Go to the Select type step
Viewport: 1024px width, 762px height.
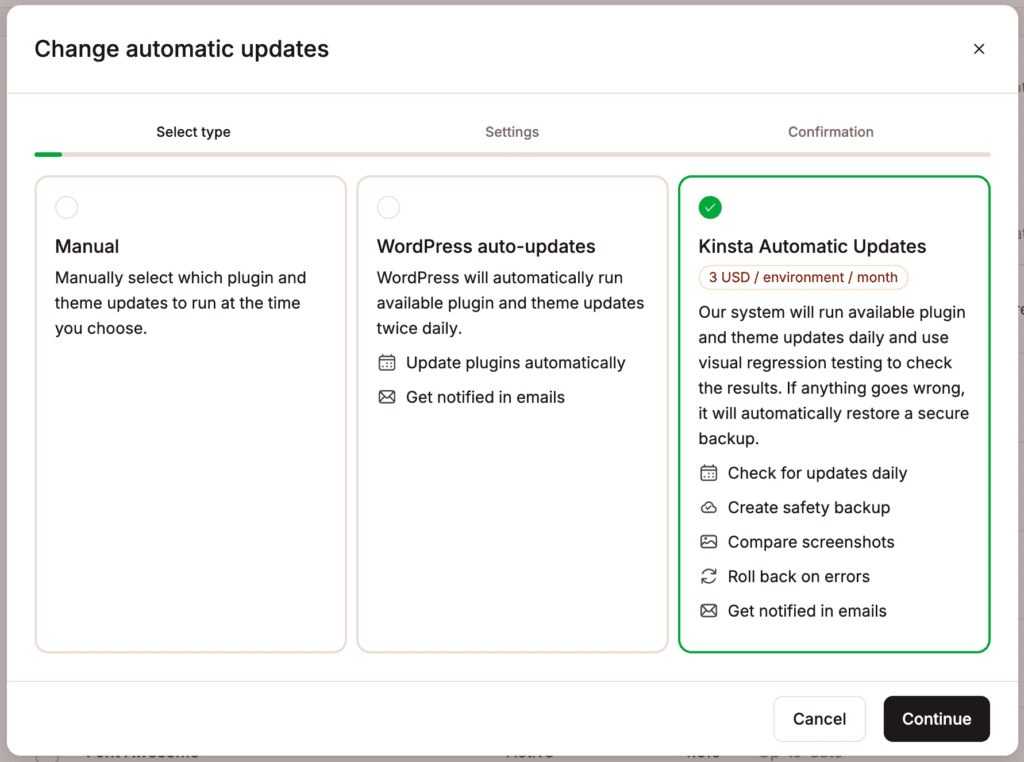click(193, 131)
